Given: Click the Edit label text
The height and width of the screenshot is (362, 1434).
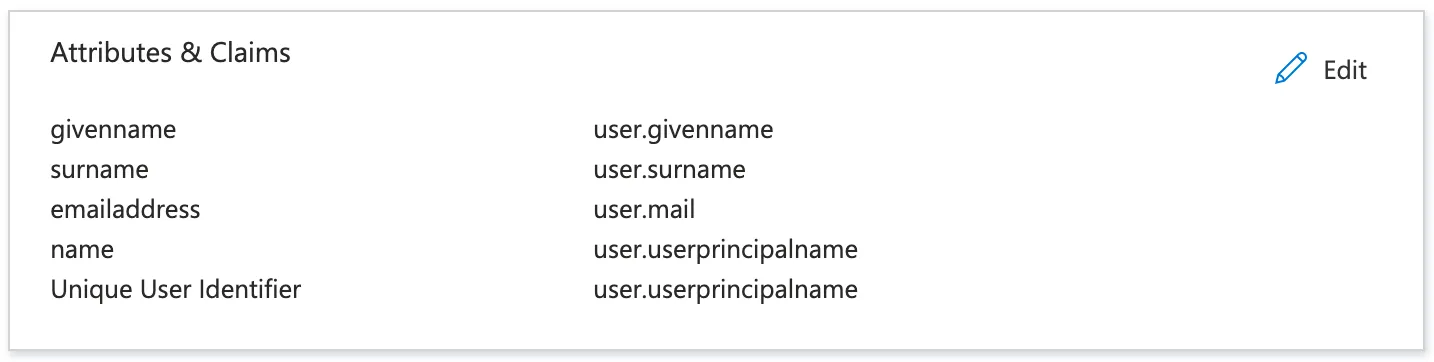Looking at the screenshot, I should click(x=1345, y=70).
